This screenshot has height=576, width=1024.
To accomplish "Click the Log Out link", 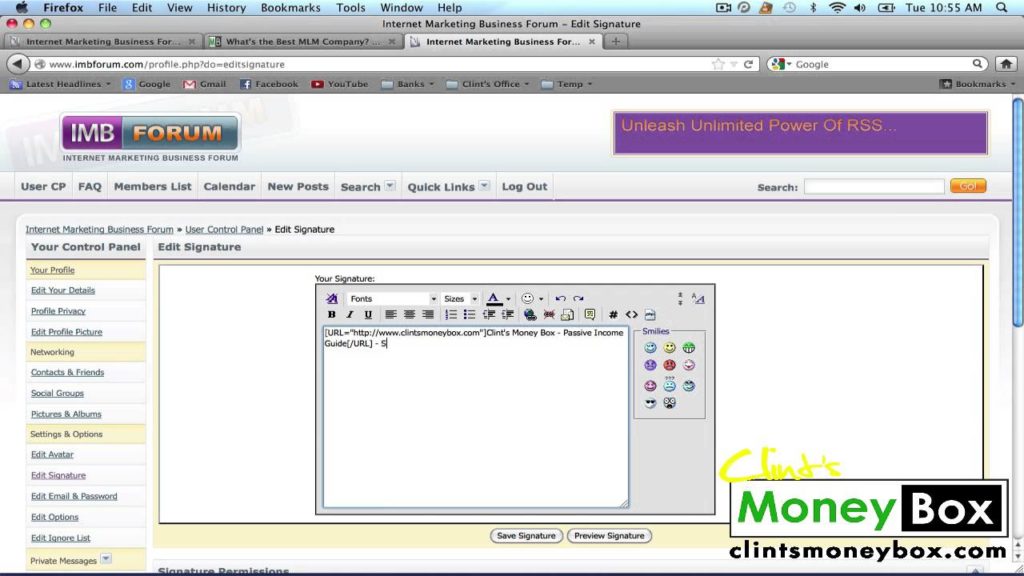I will (524, 187).
